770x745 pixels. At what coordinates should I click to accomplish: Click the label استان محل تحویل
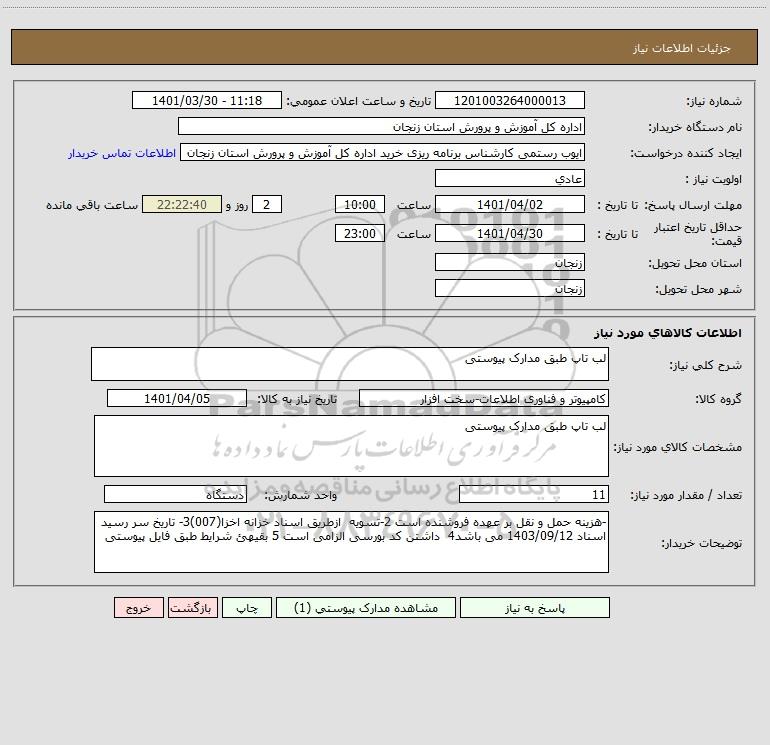(695, 263)
